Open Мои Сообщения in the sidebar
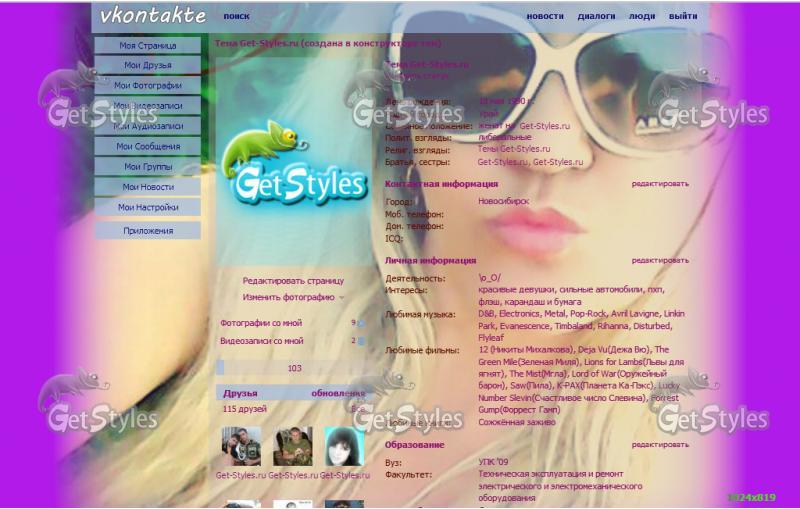This screenshot has width=800, height=509. click(147, 146)
